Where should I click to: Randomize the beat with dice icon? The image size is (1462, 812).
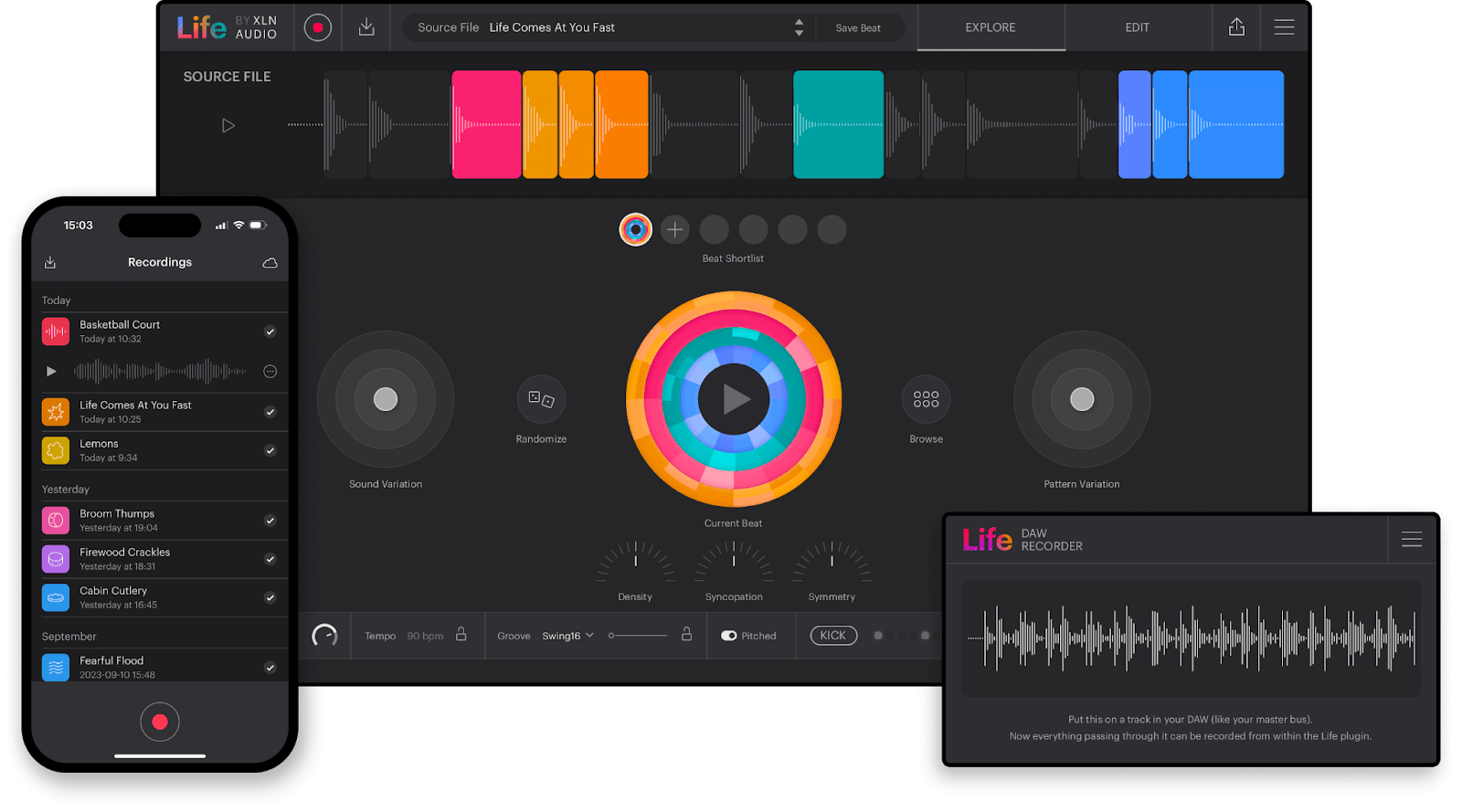pos(541,399)
